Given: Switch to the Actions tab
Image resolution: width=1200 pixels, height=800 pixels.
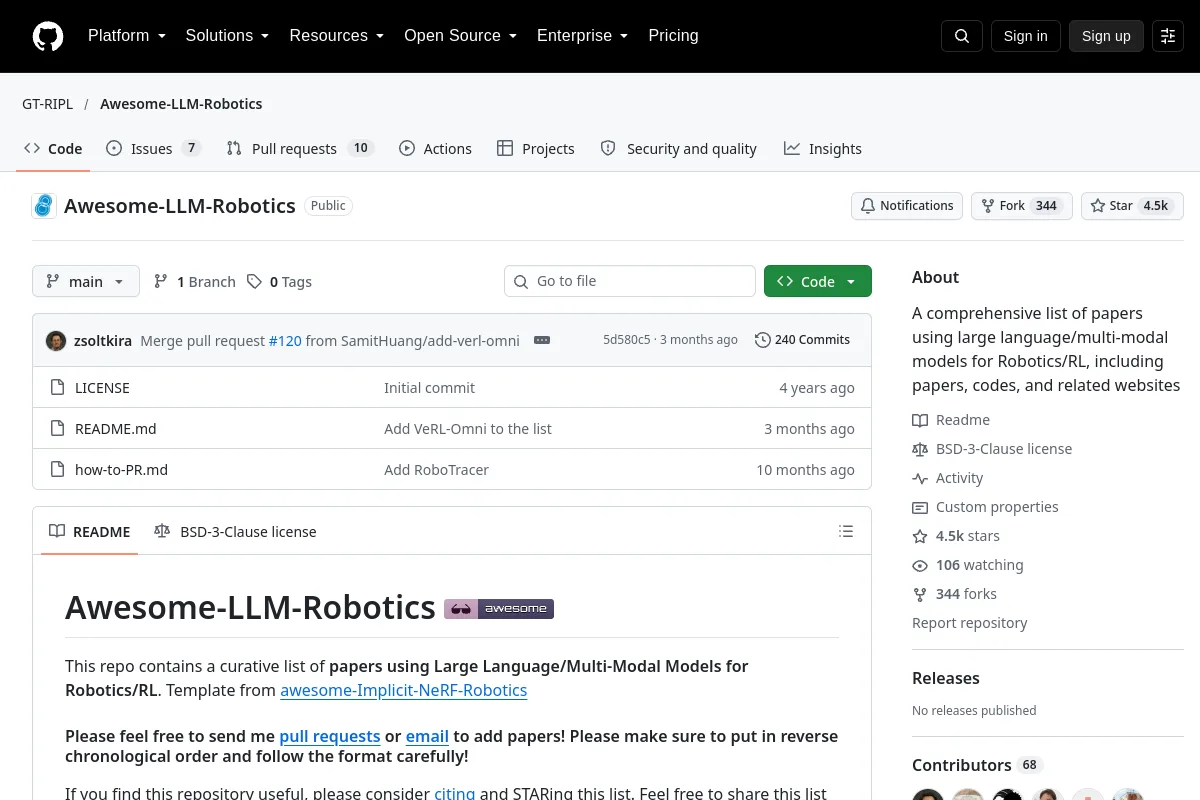Looking at the screenshot, I should click(x=435, y=149).
